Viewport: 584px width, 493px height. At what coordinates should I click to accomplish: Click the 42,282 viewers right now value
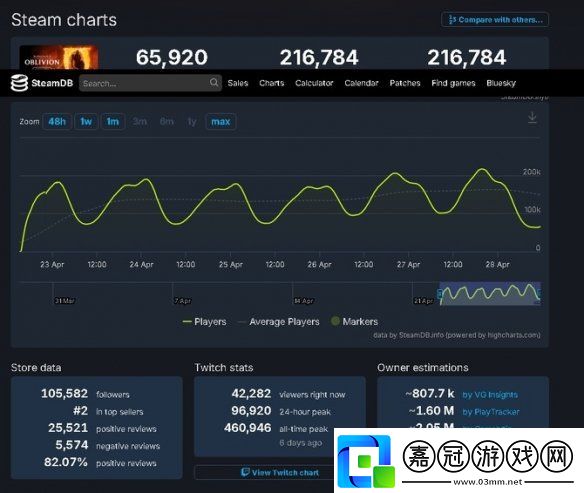(251, 394)
